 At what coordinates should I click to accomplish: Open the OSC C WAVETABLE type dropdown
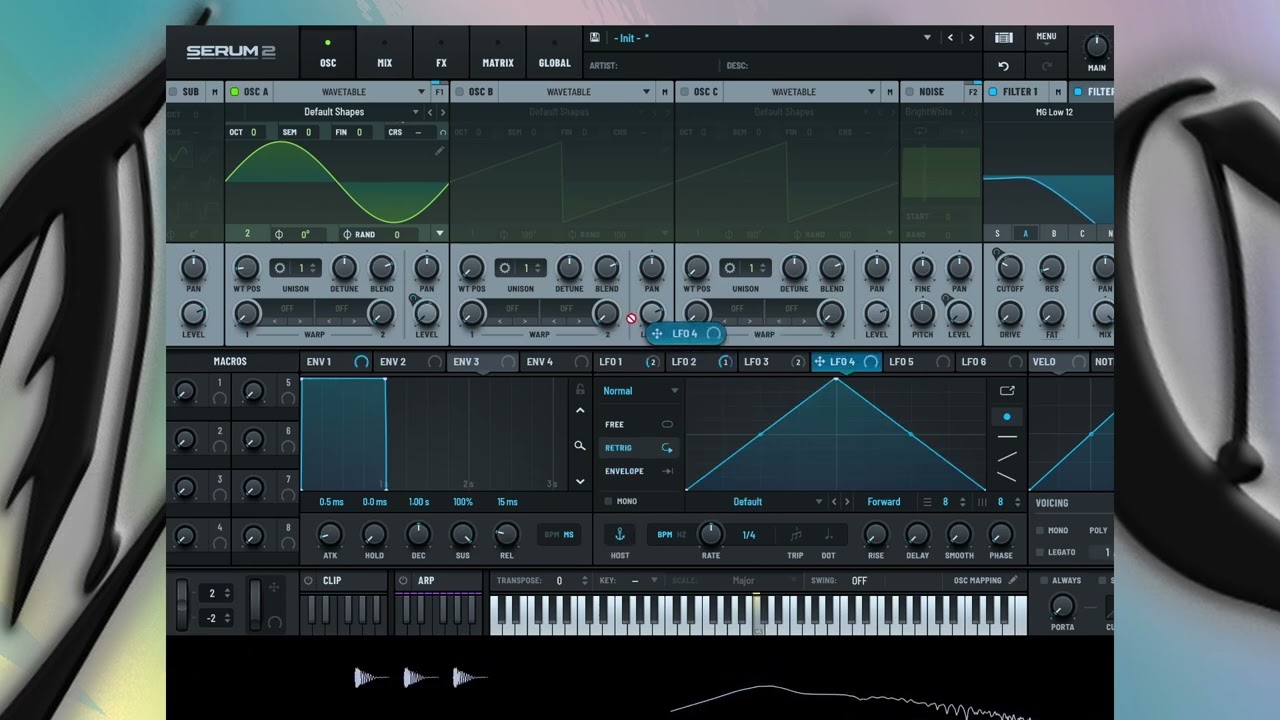click(871, 91)
